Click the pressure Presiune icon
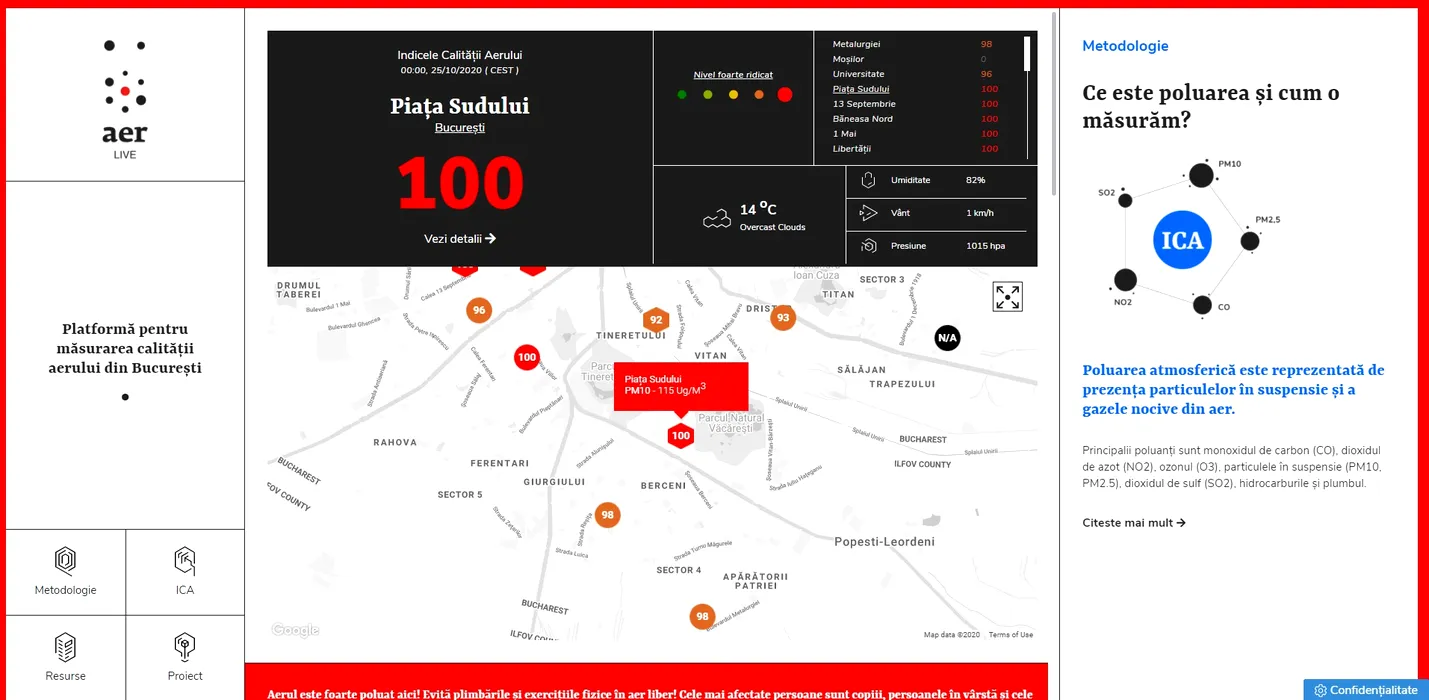The image size is (1429, 700). pos(867,246)
